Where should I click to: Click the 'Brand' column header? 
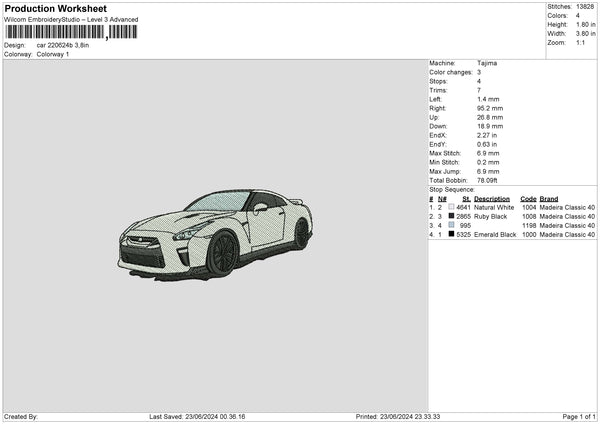[x=549, y=199]
